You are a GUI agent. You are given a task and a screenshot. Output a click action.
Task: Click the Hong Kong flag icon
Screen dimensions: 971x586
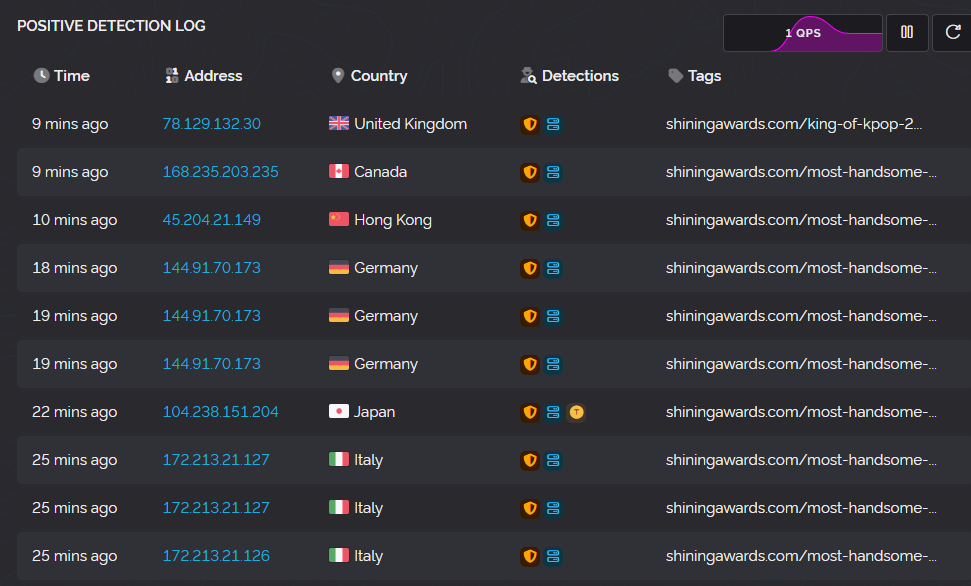point(339,220)
